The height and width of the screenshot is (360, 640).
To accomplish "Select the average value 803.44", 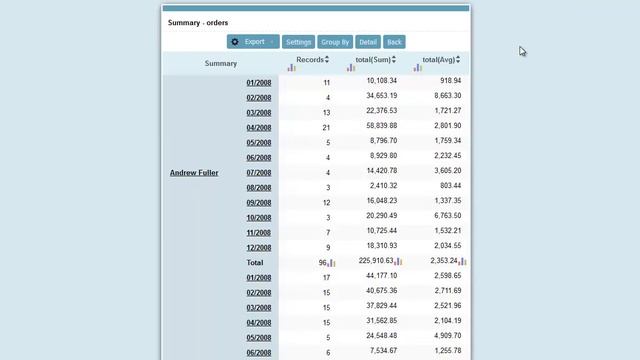I will tap(451, 186).
